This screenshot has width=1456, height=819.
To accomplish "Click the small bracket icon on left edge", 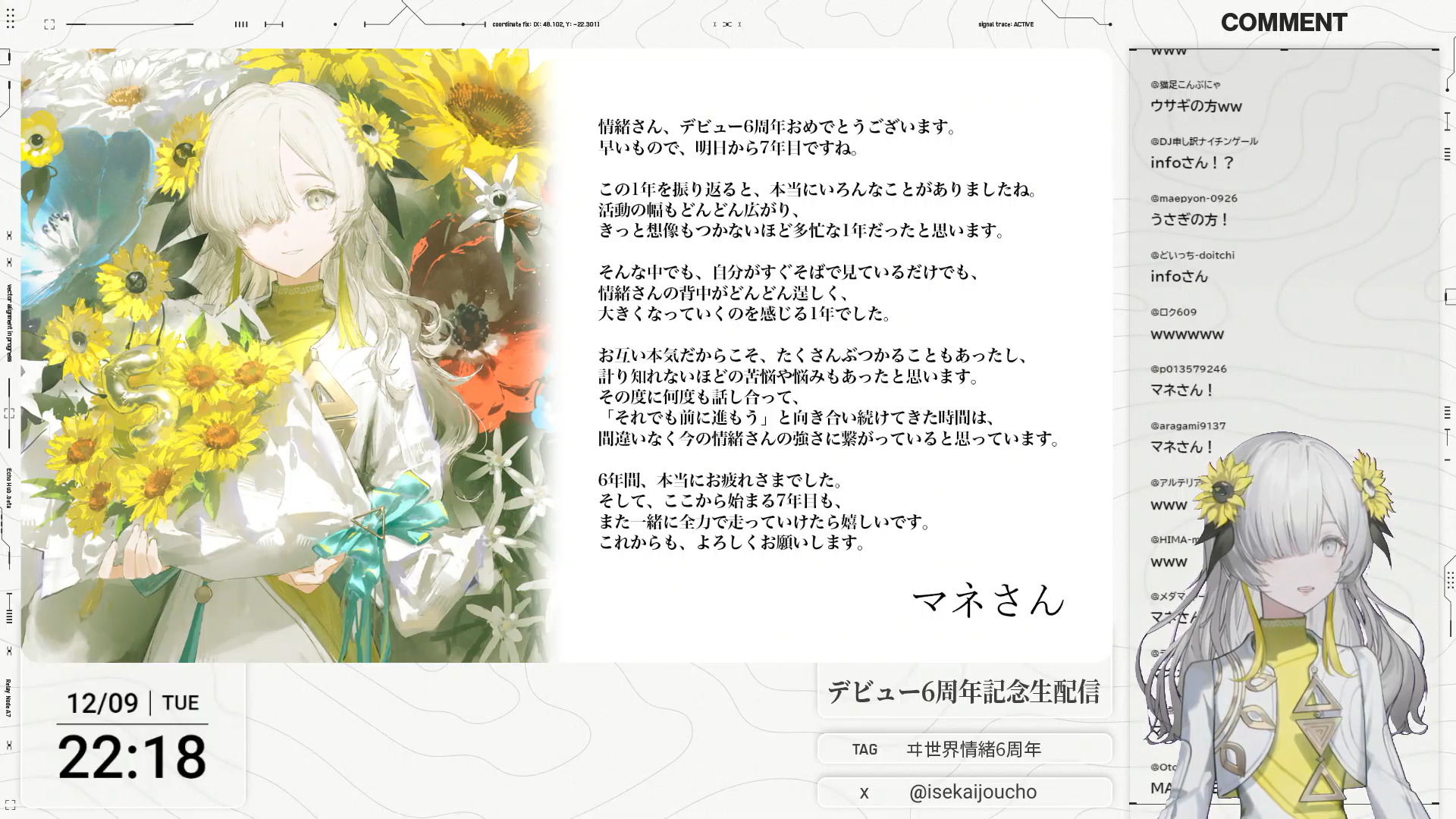I will [x=9, y=413].
